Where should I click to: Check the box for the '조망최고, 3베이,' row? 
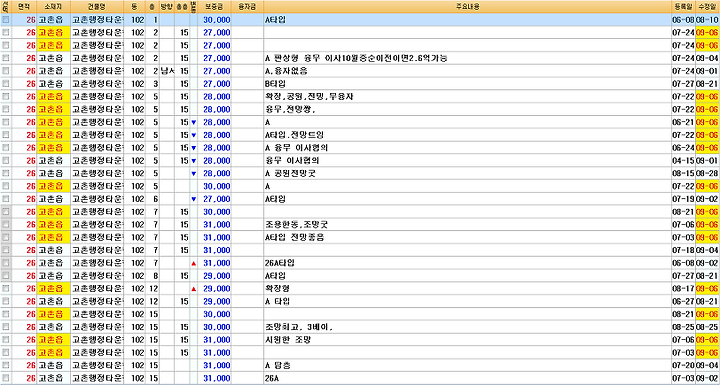6,327
